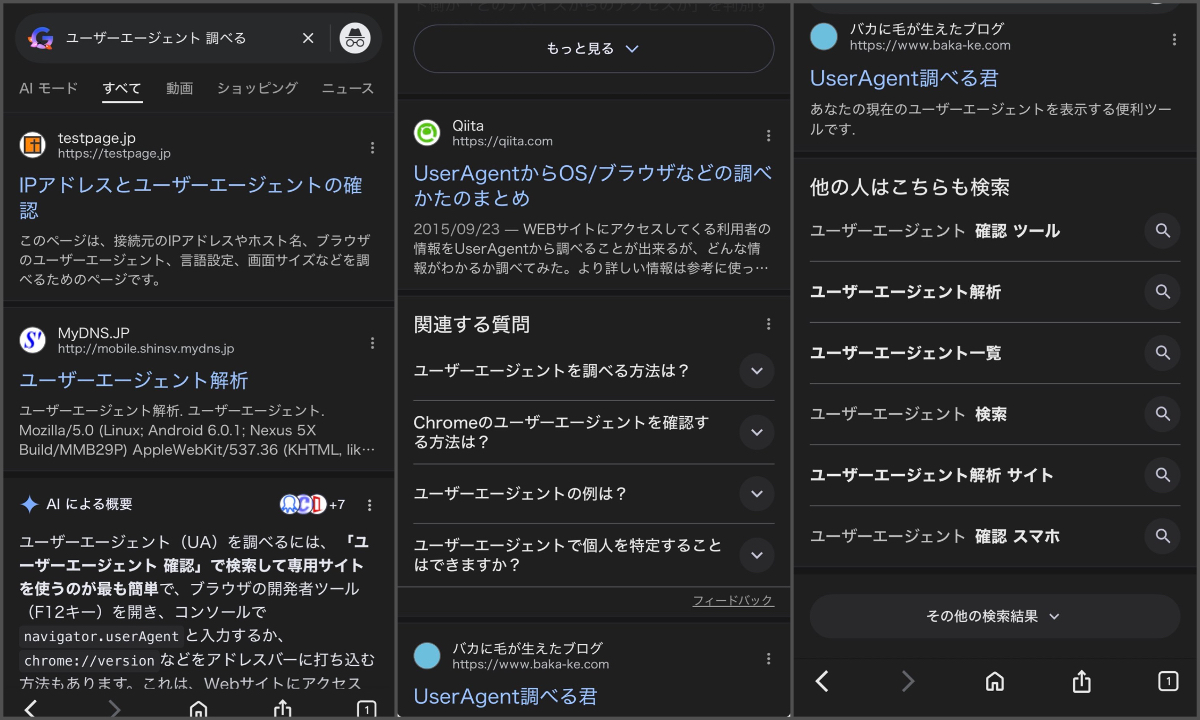Expand the ユーザーエージェントの例は？ question

click(756, 494)
